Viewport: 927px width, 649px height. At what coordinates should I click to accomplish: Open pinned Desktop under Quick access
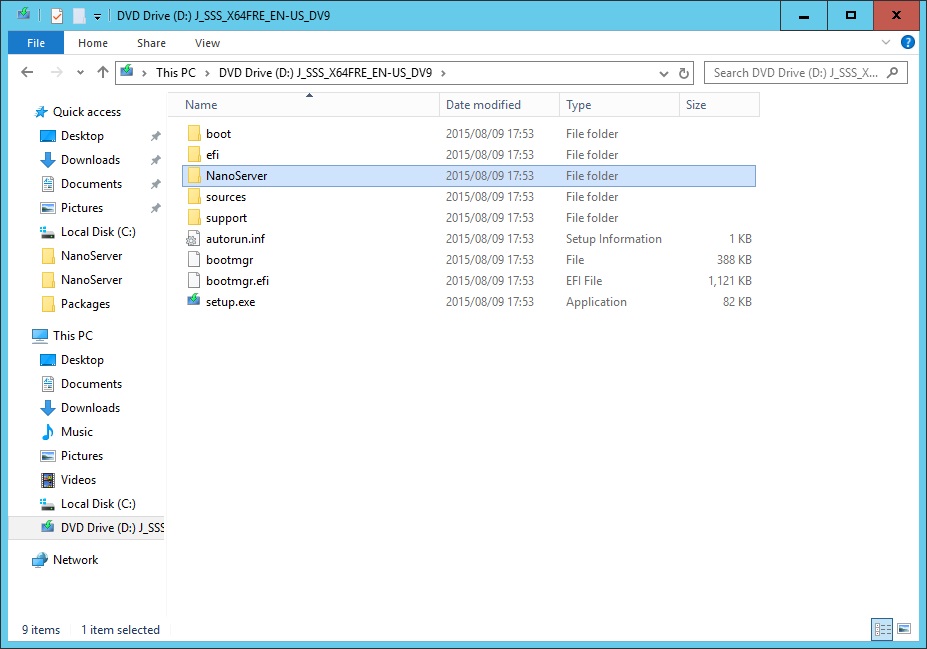[82, 136]
